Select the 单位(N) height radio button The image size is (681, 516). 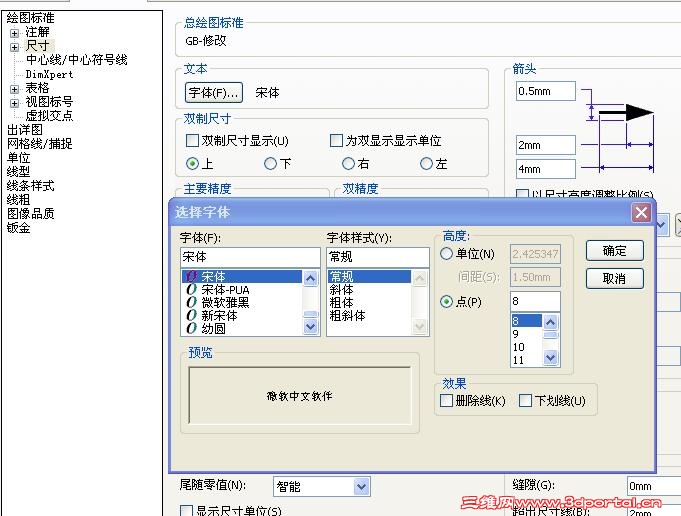[x=446, y=254]
